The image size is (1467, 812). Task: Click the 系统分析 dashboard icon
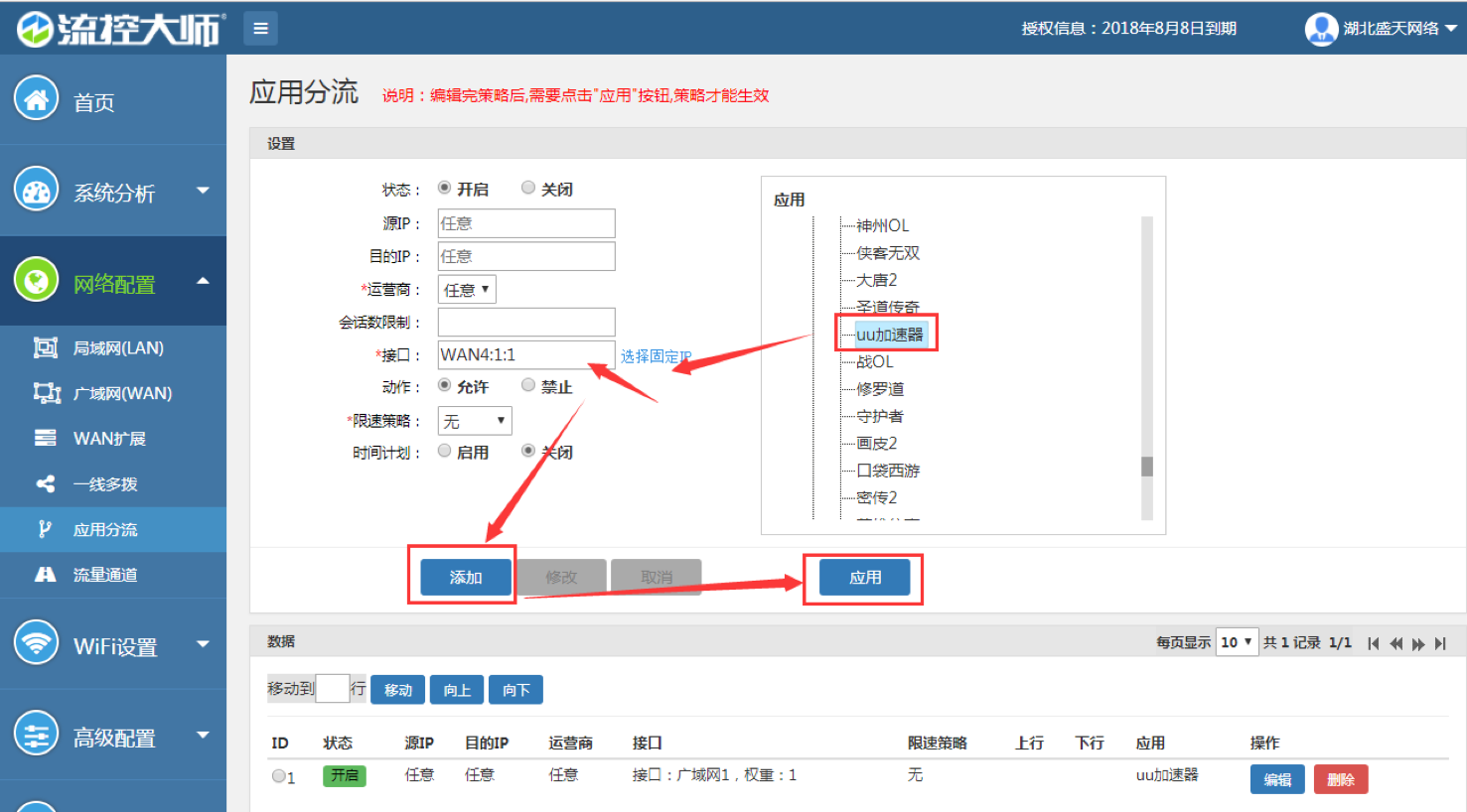pos(37,190)
